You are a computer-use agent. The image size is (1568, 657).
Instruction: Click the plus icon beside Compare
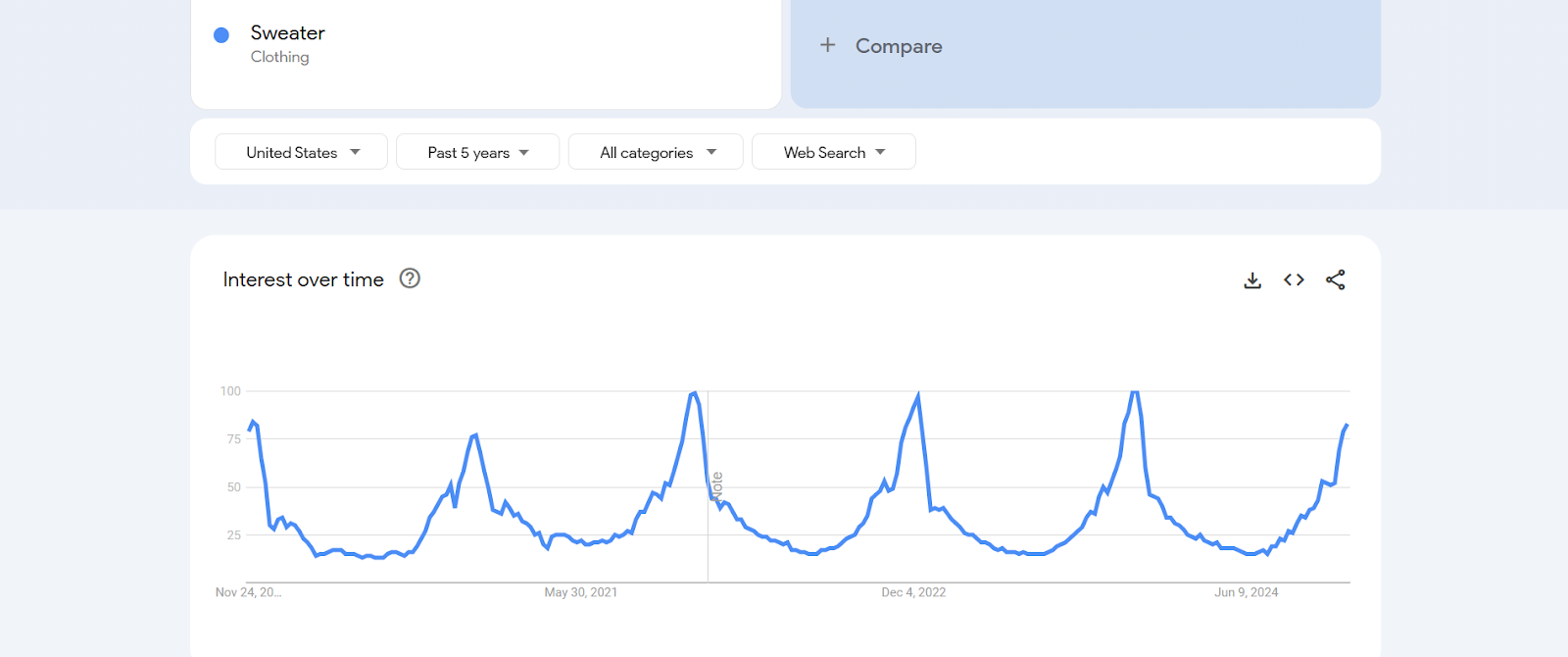click(828, 45)
